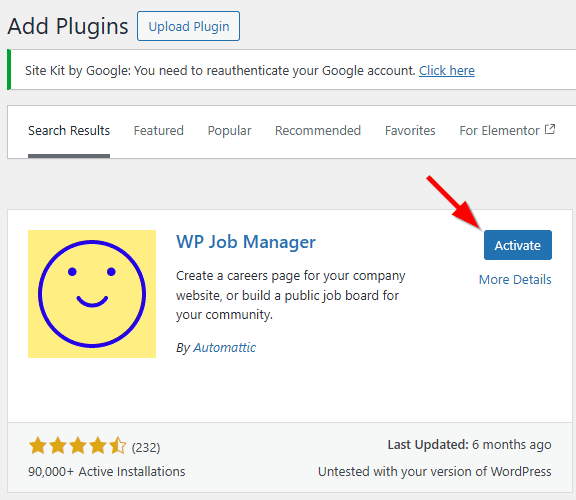
Task: Click the Untested with your version text
Action: click(x=435, y=471)
